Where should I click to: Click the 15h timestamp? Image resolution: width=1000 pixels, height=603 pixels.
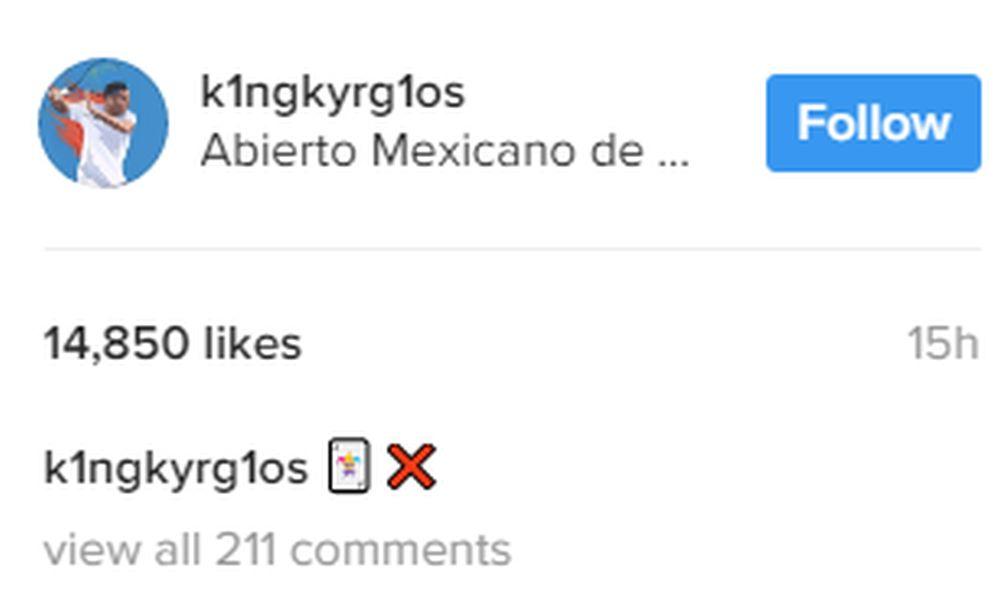tap(943, 344)
